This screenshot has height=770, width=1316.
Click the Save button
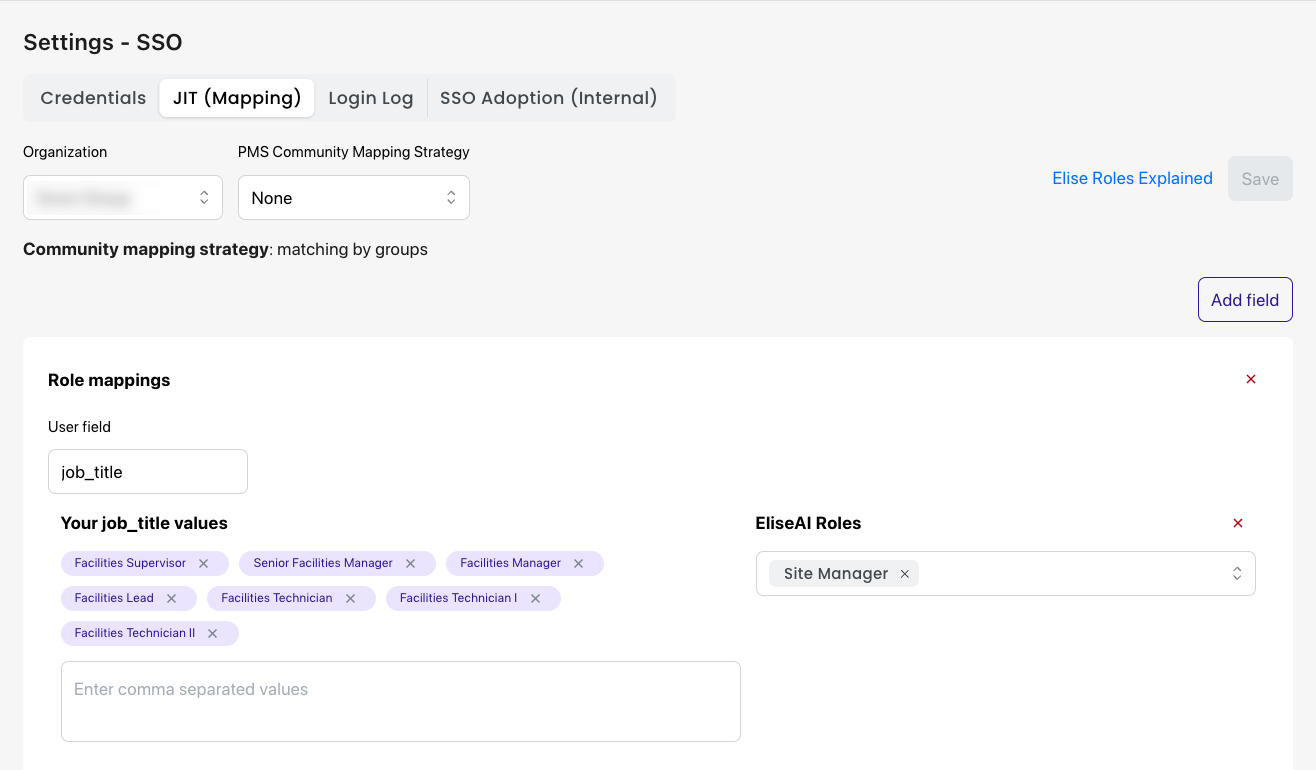click(x=1260, y=179)
